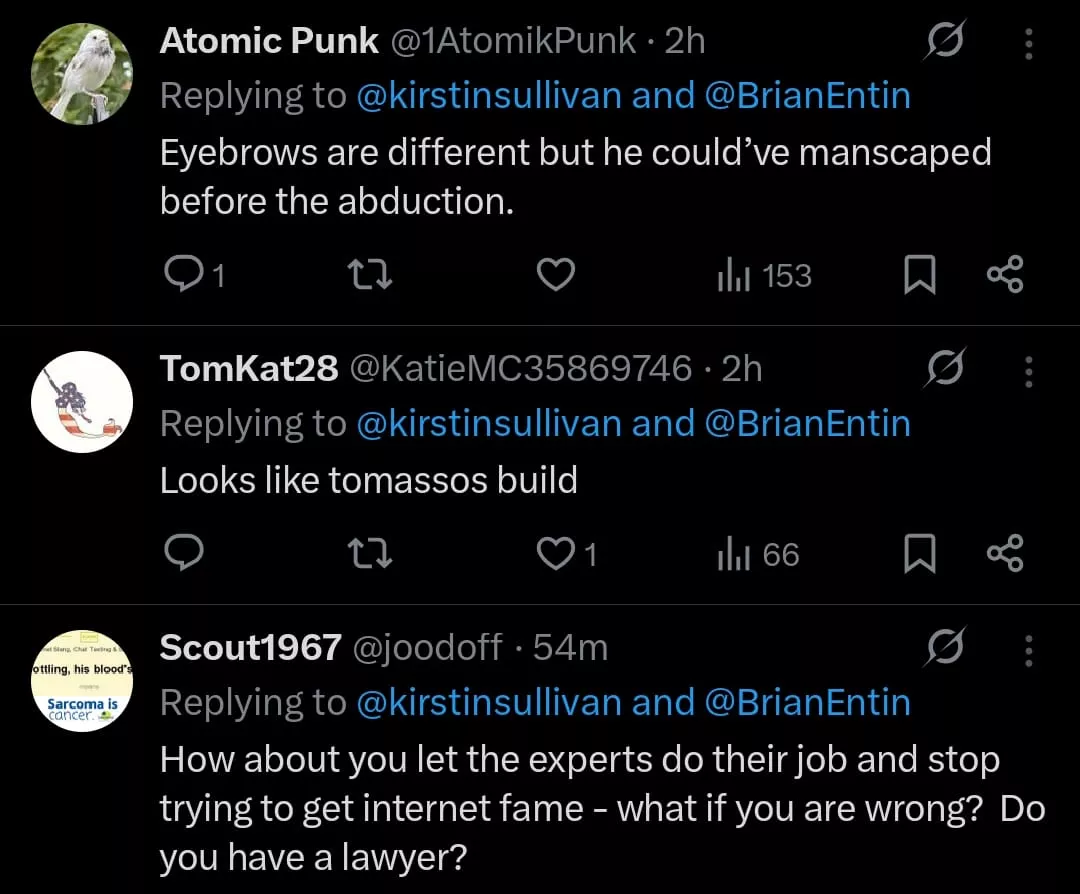
Task: Retweet TomKat28's tomassos build post
Action: [x=375, y=554]
